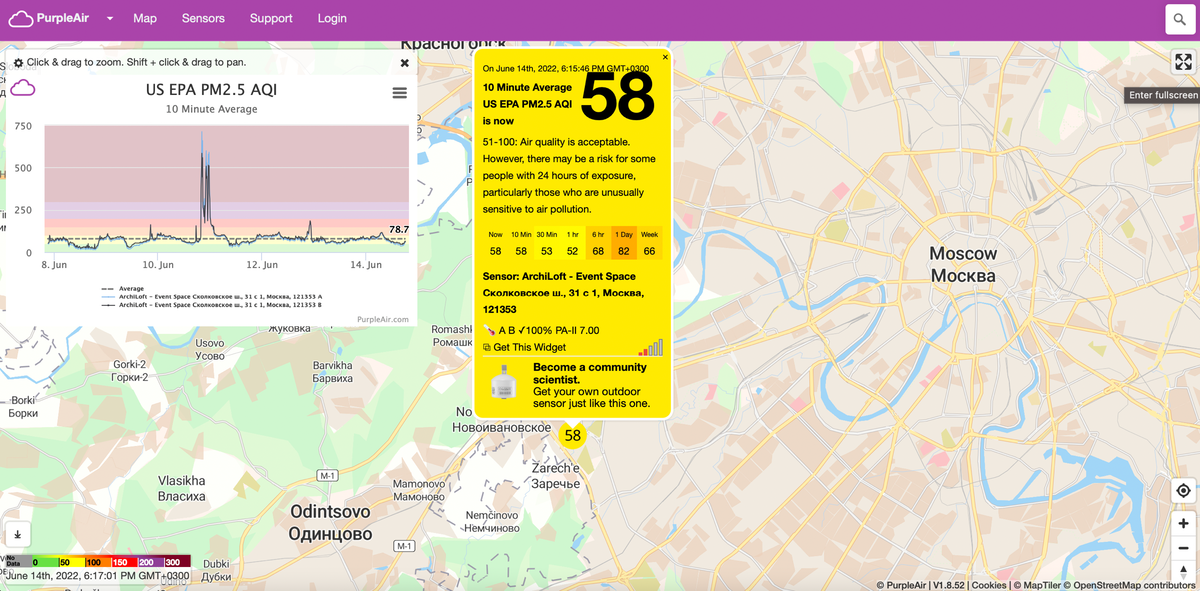Open the Become a community scientist link
This screenshot has width=1200, height=591.
coord(589,373)
